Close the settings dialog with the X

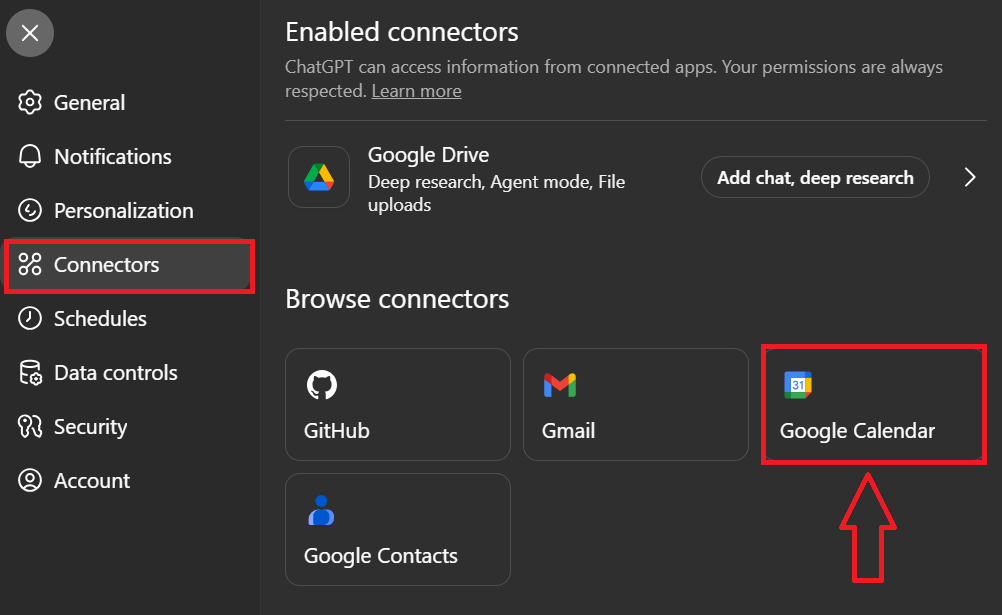click(30, 33)
